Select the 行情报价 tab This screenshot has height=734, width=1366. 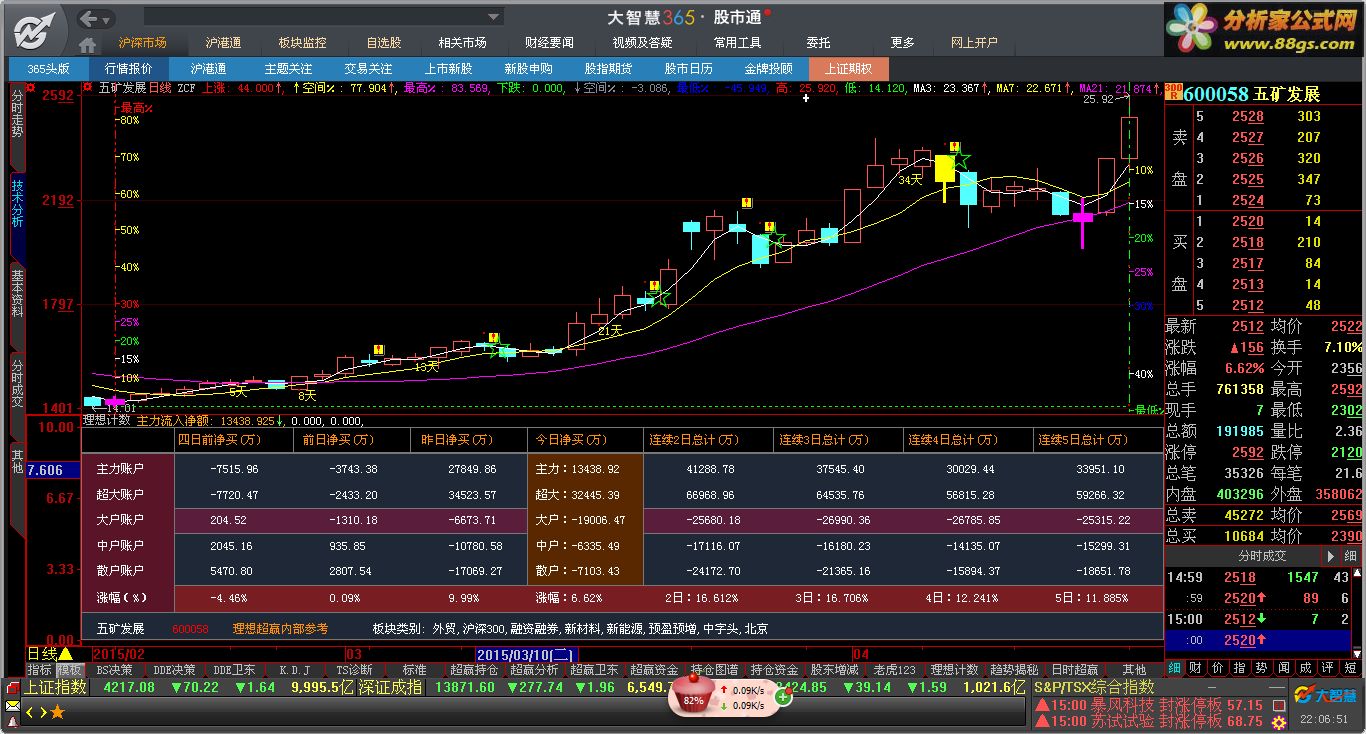pos(128,69)
